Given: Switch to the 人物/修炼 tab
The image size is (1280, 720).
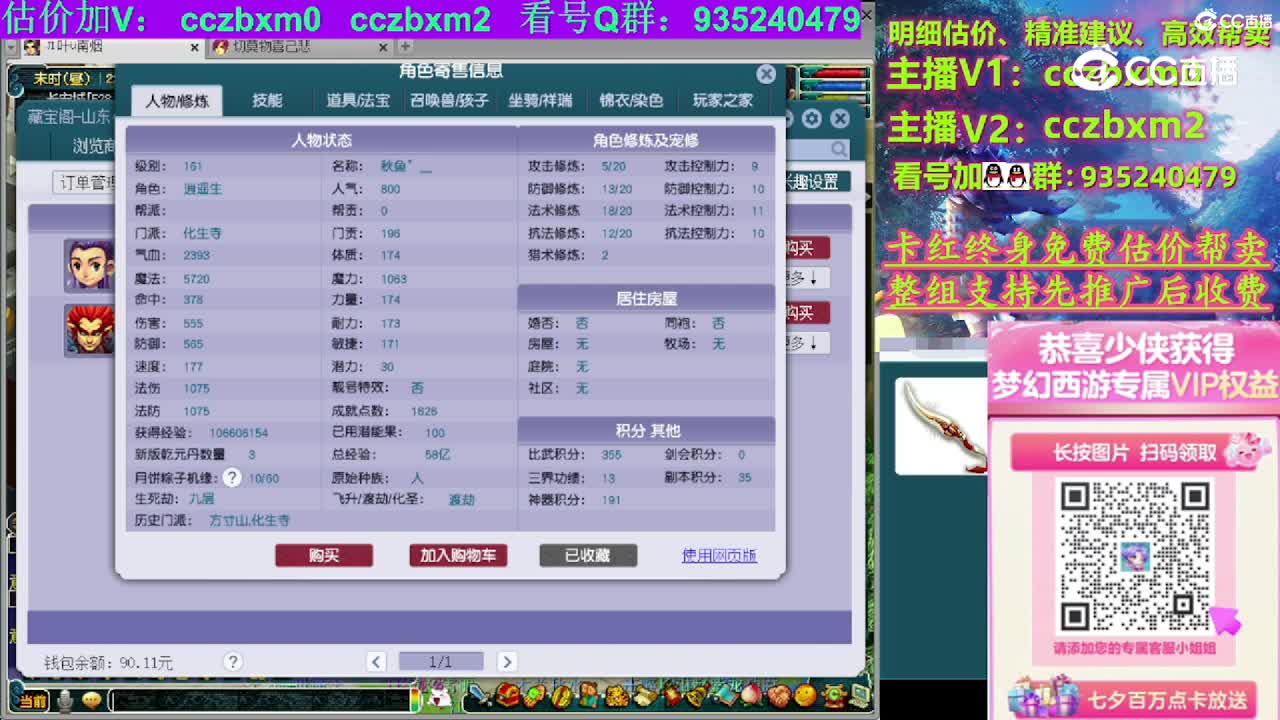Looking at the screenshot, I should point(177,100).
